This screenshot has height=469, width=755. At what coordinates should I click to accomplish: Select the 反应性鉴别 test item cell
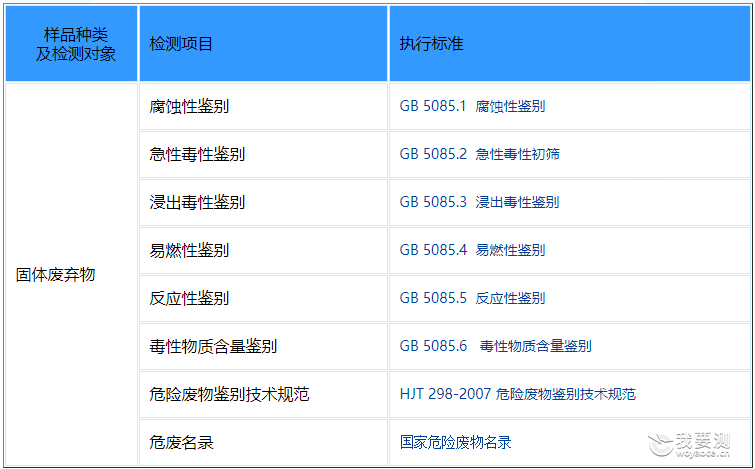(x=263, y=299)
